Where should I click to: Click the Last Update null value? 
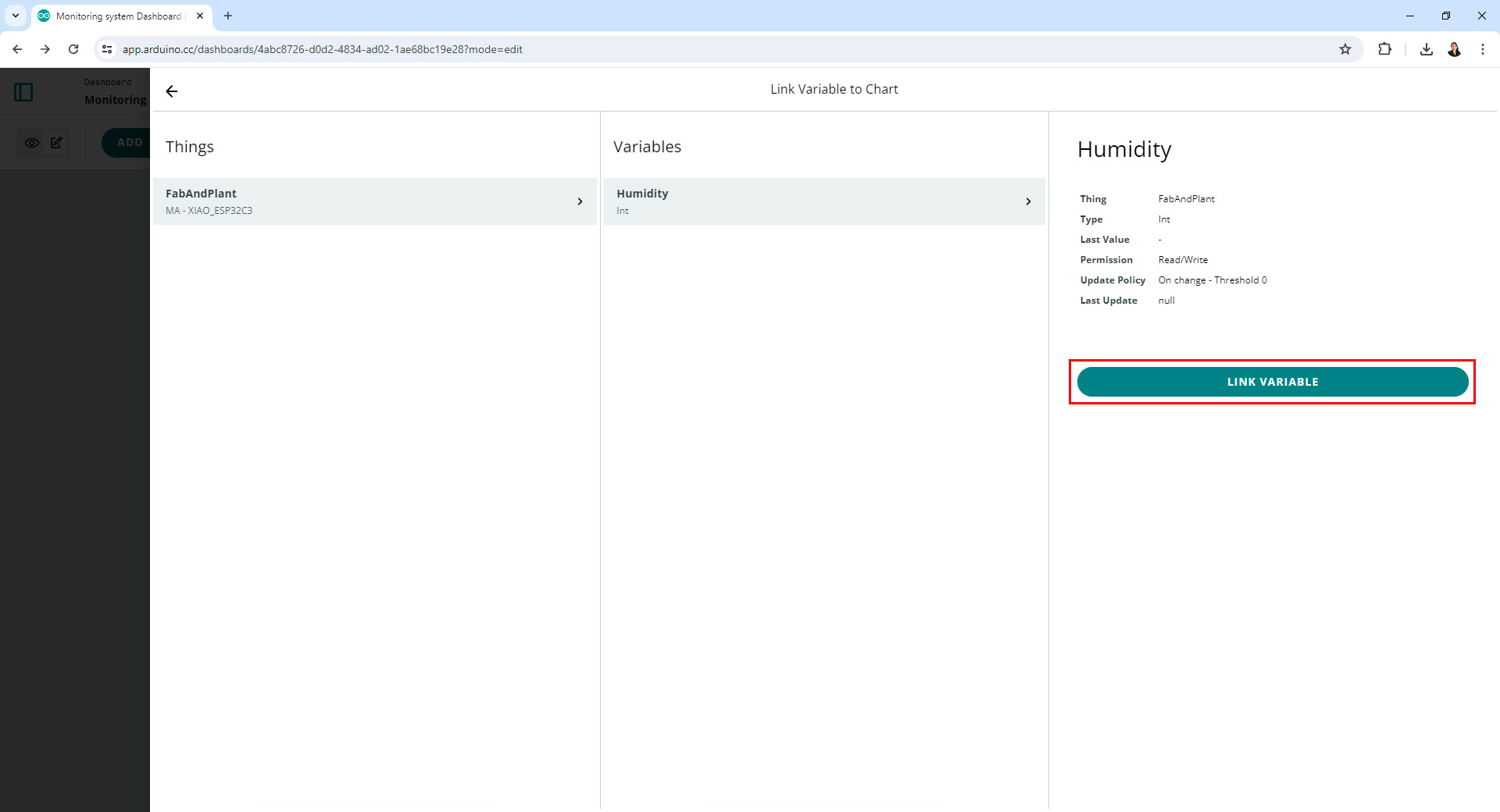pyautogui.click(x=1166, y=301)
